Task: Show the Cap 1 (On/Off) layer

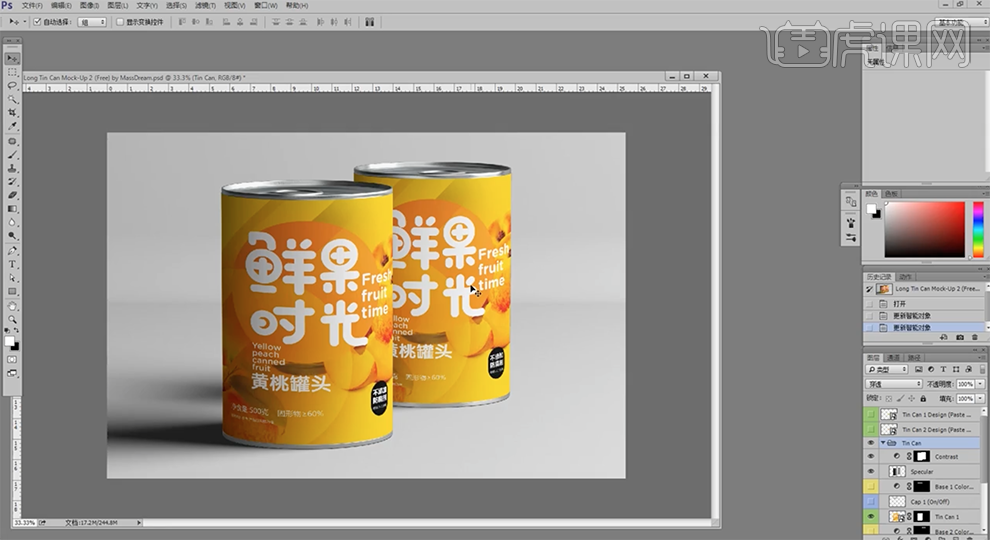Action: coord(870,501)
